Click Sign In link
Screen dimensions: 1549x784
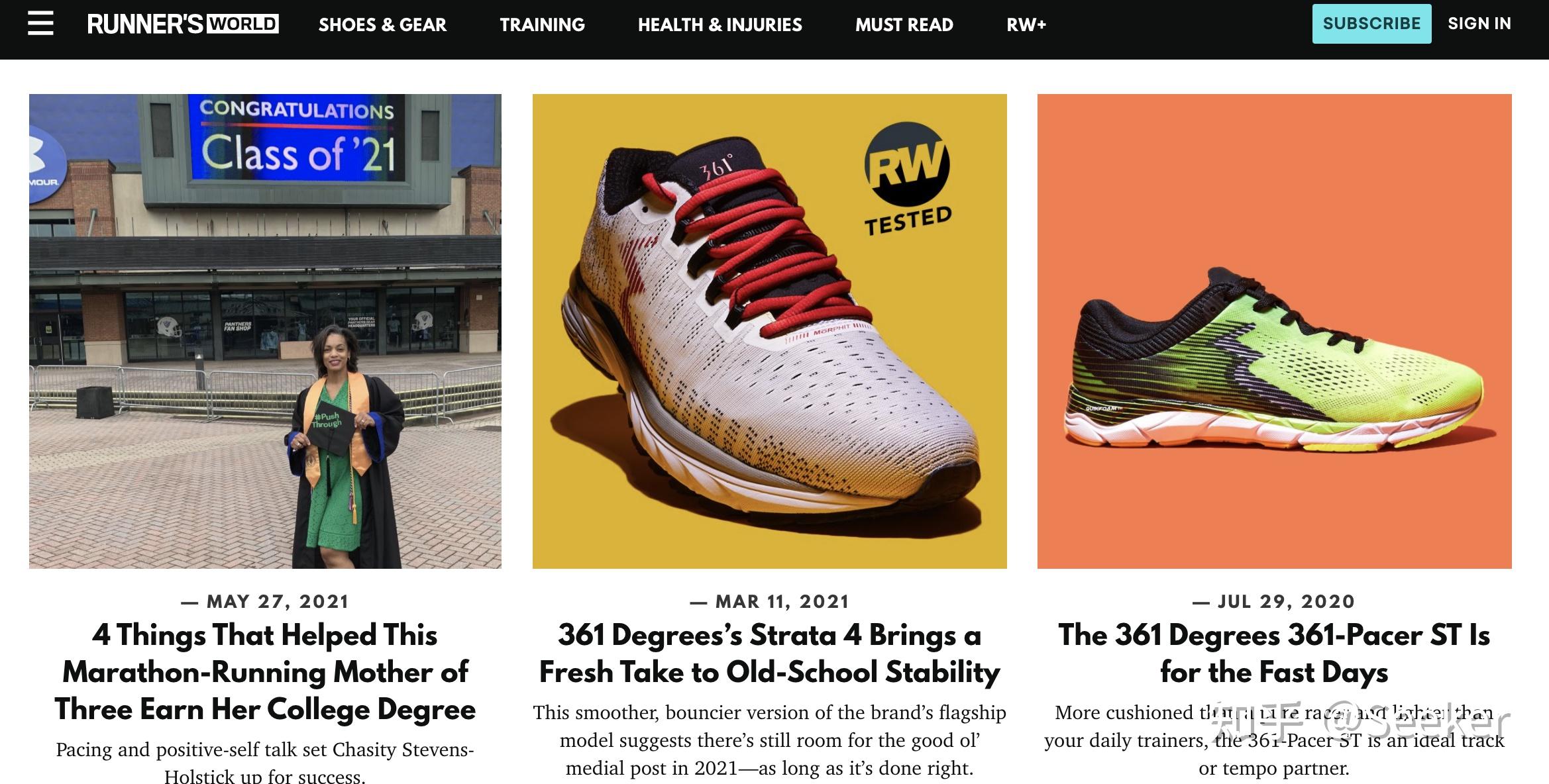pos(1479,24)
